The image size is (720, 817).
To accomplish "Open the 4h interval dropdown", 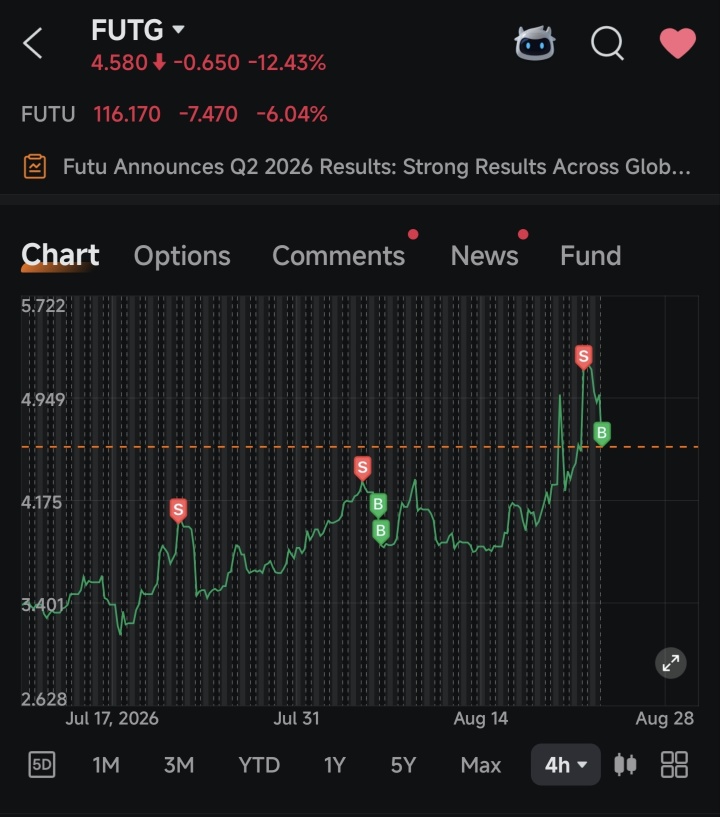I will tap(566, 765).
